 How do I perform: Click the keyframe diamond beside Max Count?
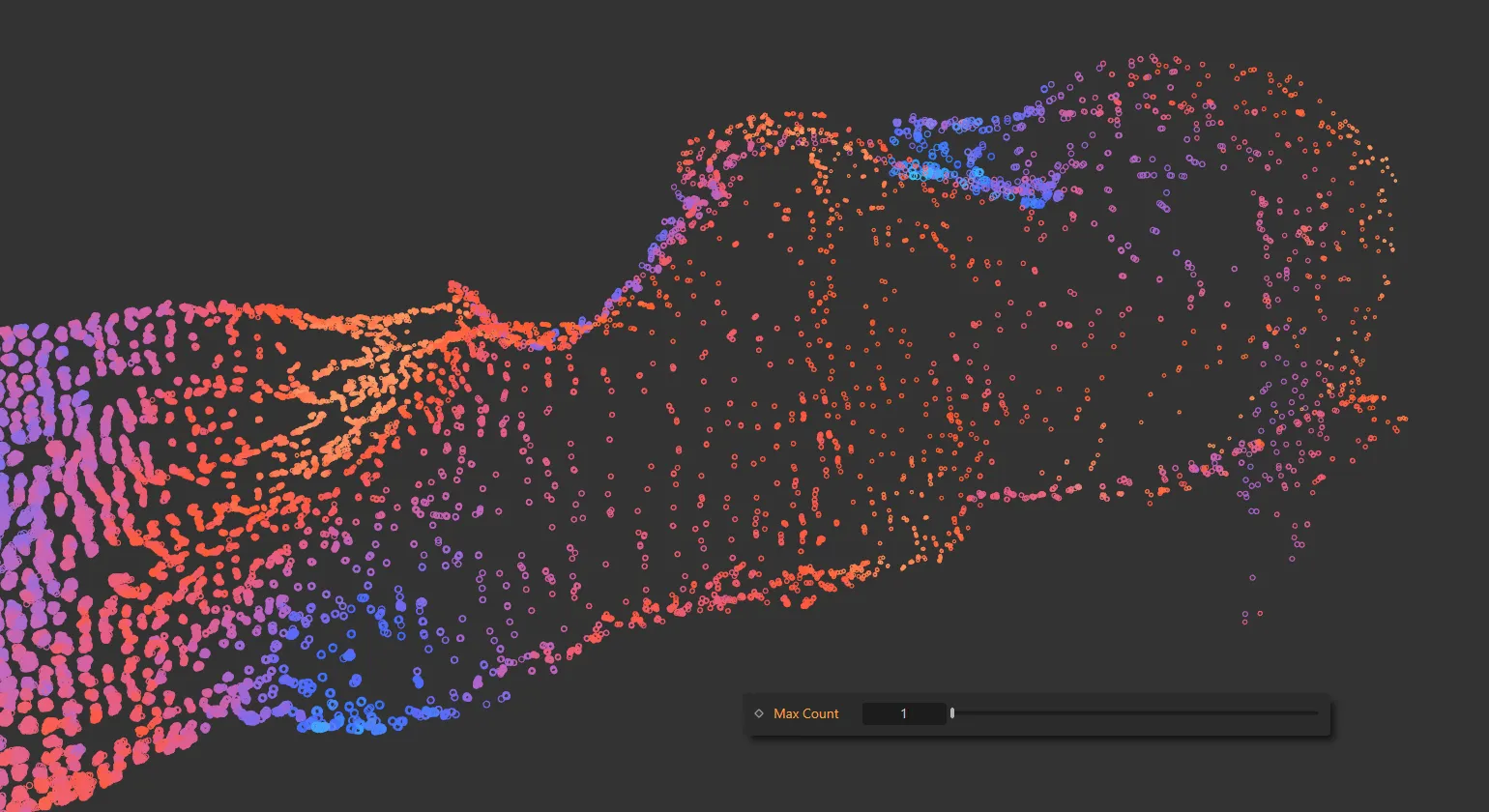pyautogui.click(x=759, y=713)
